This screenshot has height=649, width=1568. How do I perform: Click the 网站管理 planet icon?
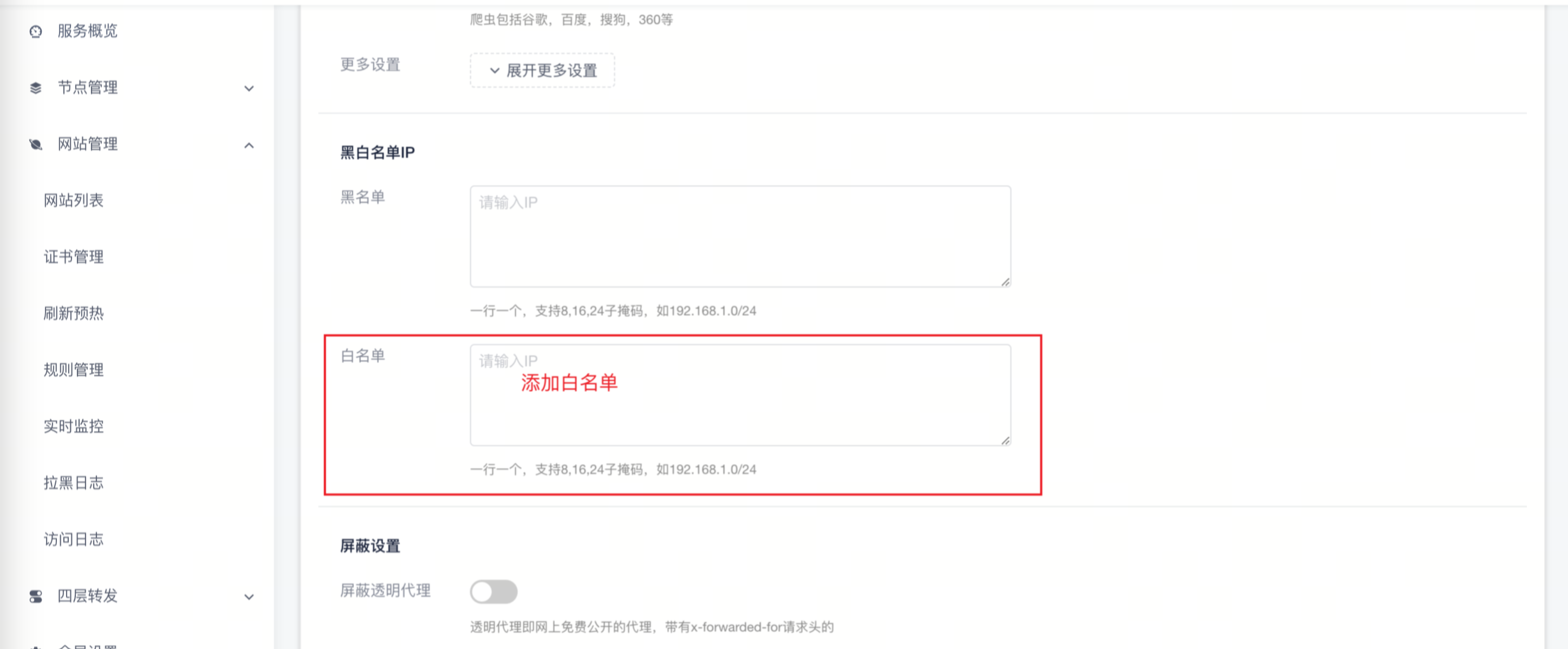36,144
